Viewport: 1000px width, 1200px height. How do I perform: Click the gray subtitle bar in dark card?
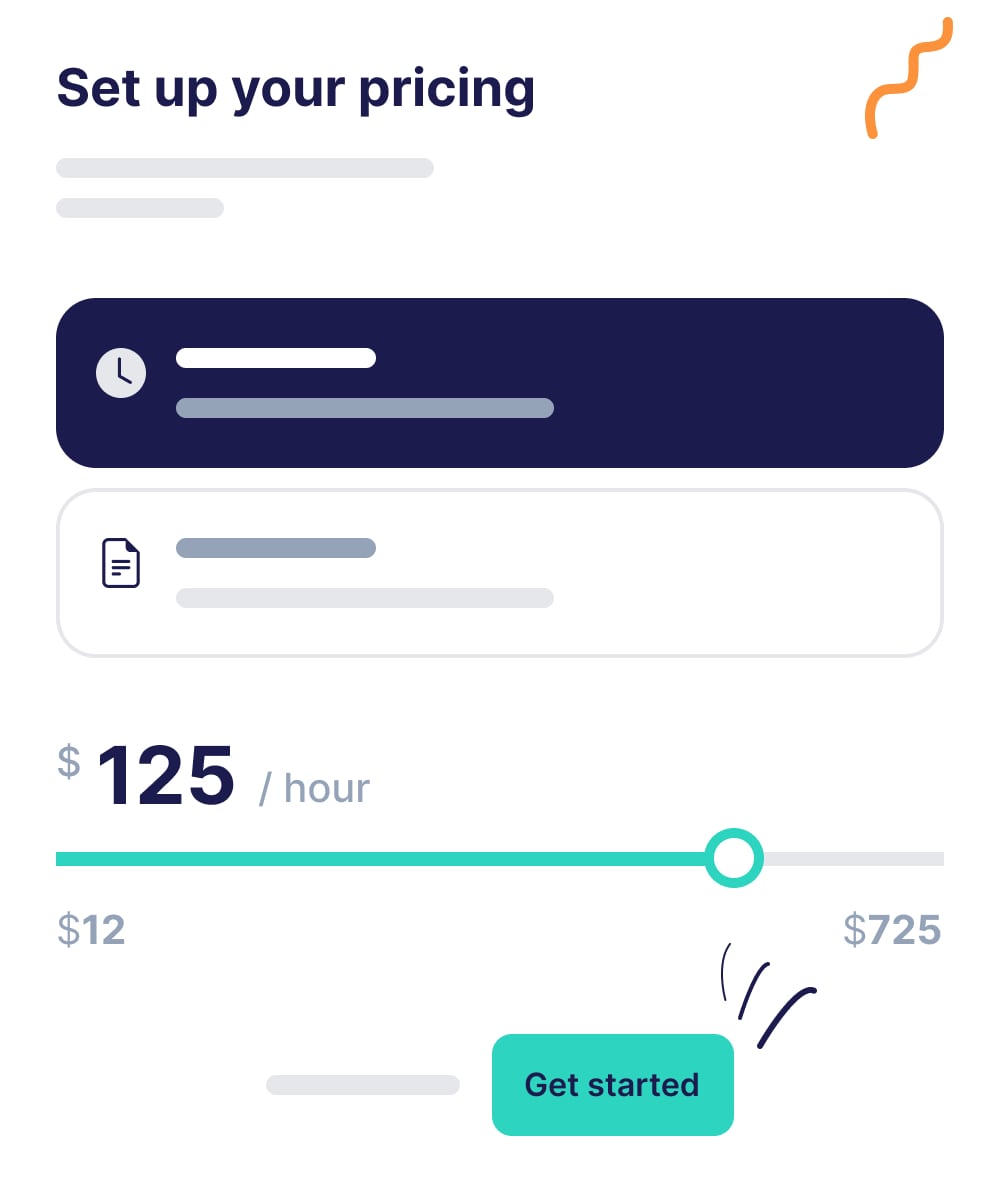365,408
